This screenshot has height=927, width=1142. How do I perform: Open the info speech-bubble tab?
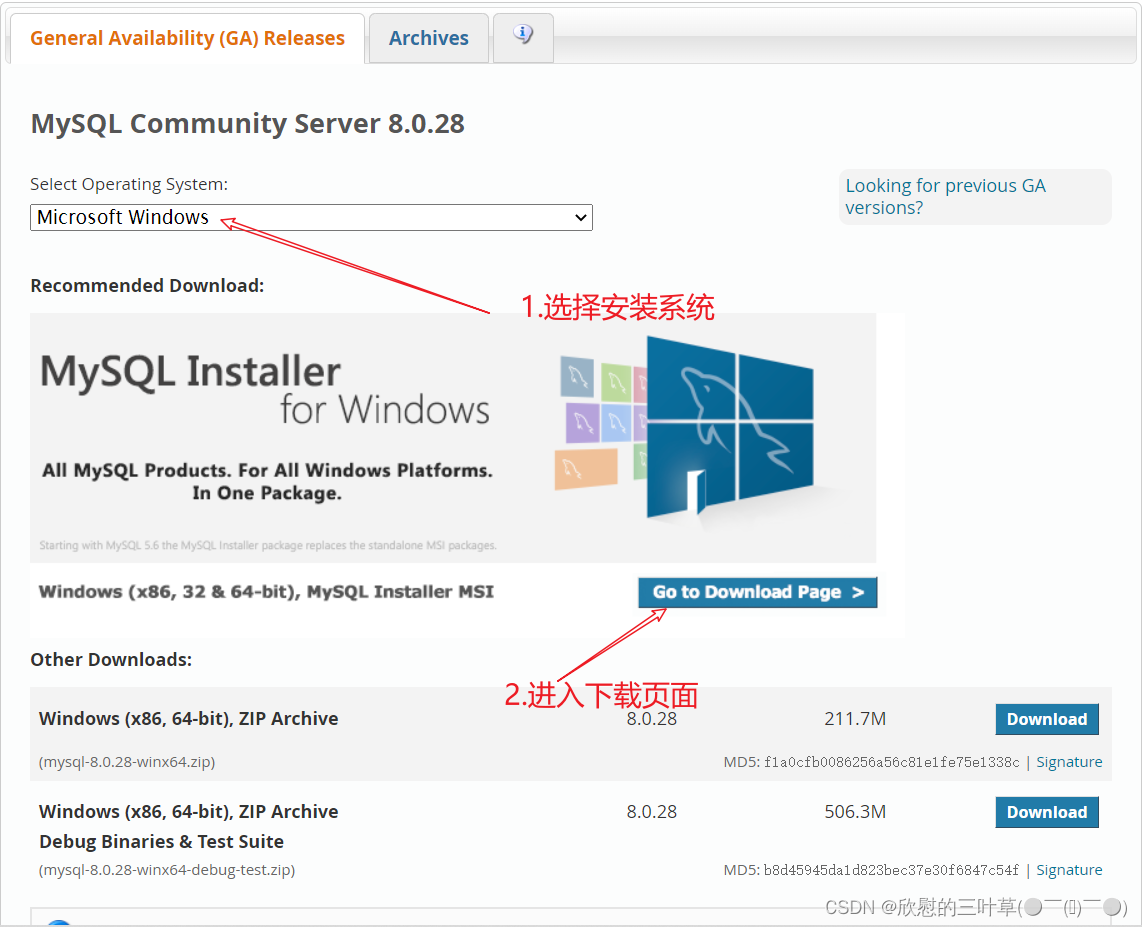click(523, 36)
